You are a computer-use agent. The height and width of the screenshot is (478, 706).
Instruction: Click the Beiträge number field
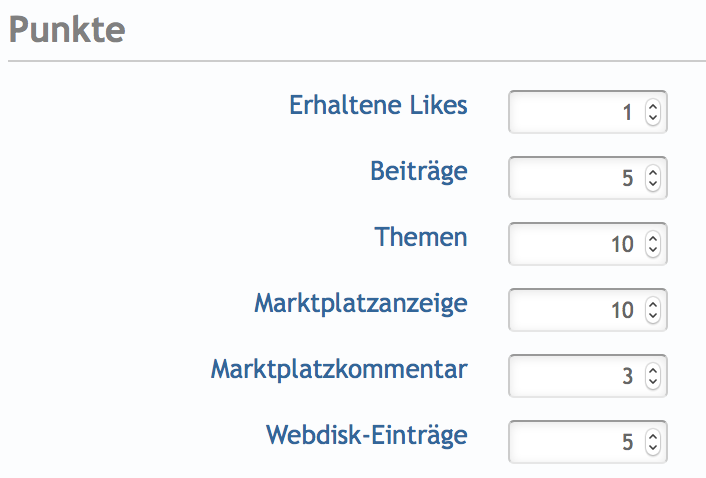coord(575,179)
